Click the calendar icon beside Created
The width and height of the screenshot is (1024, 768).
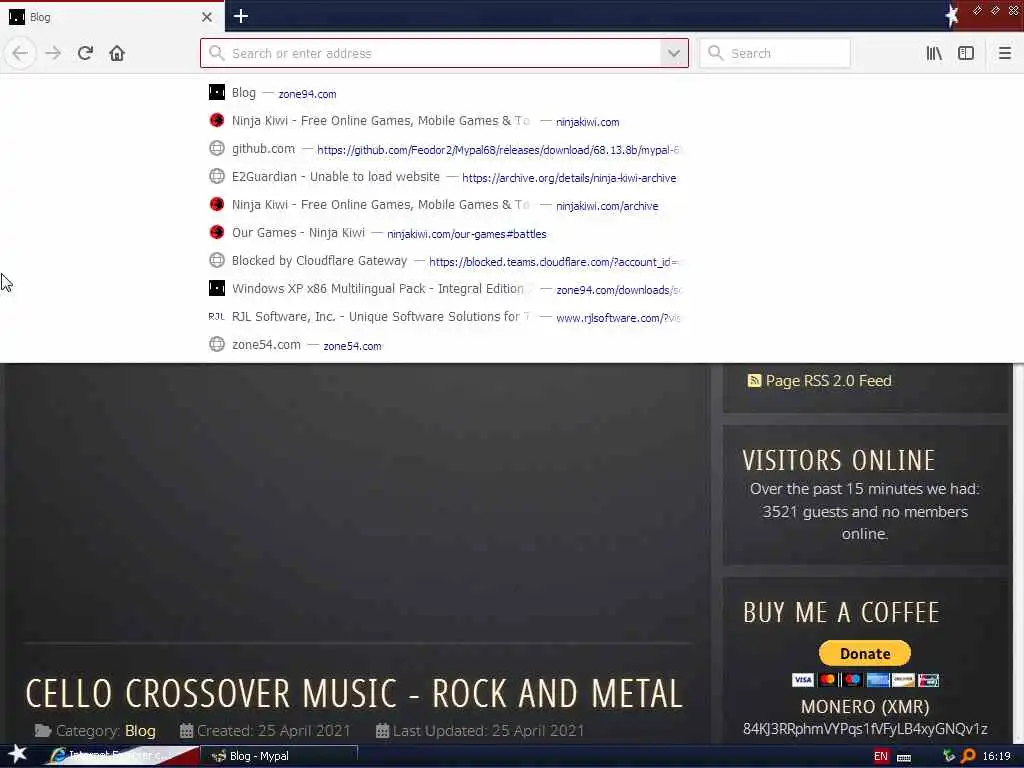[187, 730]
